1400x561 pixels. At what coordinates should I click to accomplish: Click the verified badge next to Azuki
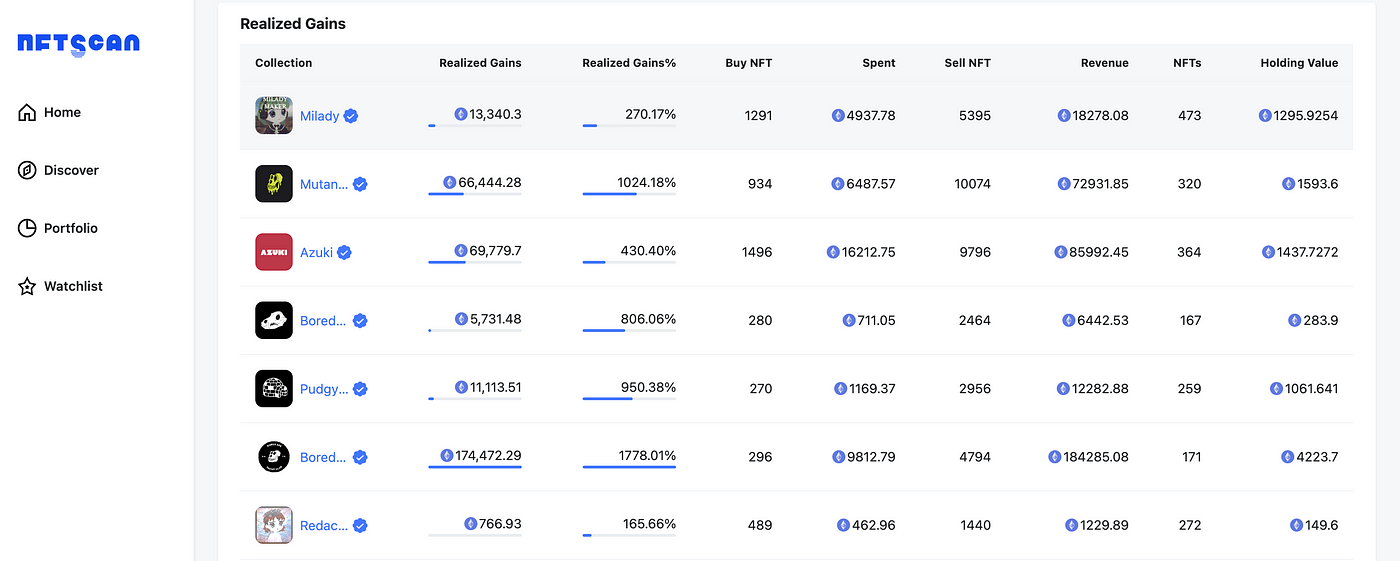[344, 253]
